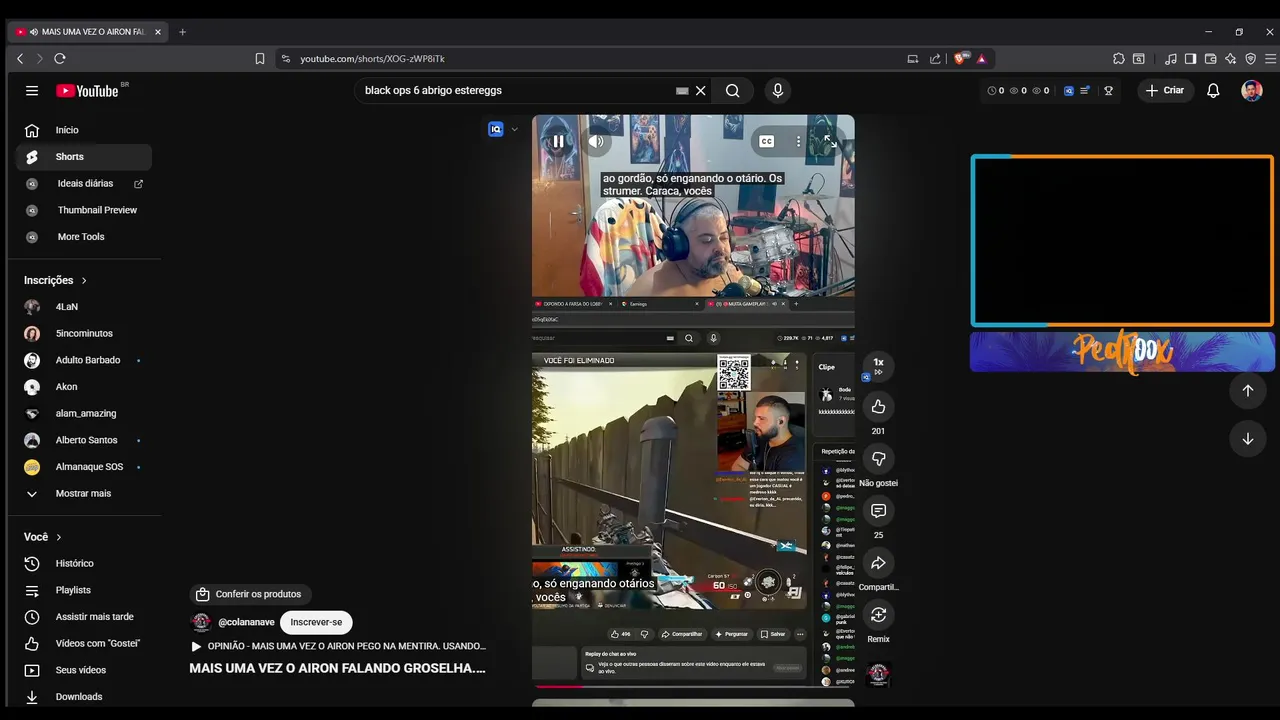Open the YouTube hamburger guide menu
Viewport: 1280px width, 720px height.
(32, 90)
